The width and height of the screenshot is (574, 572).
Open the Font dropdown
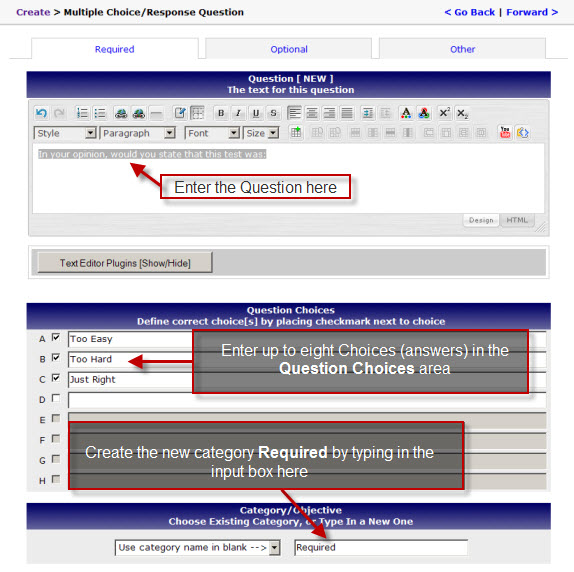(x=212, y=133)
